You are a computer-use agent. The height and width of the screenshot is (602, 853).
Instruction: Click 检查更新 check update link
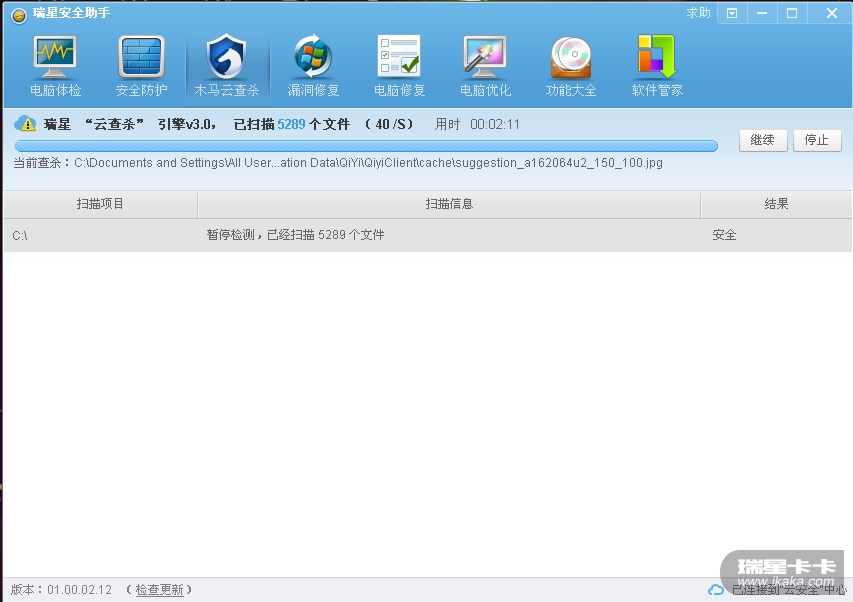(x=159, y=589)
